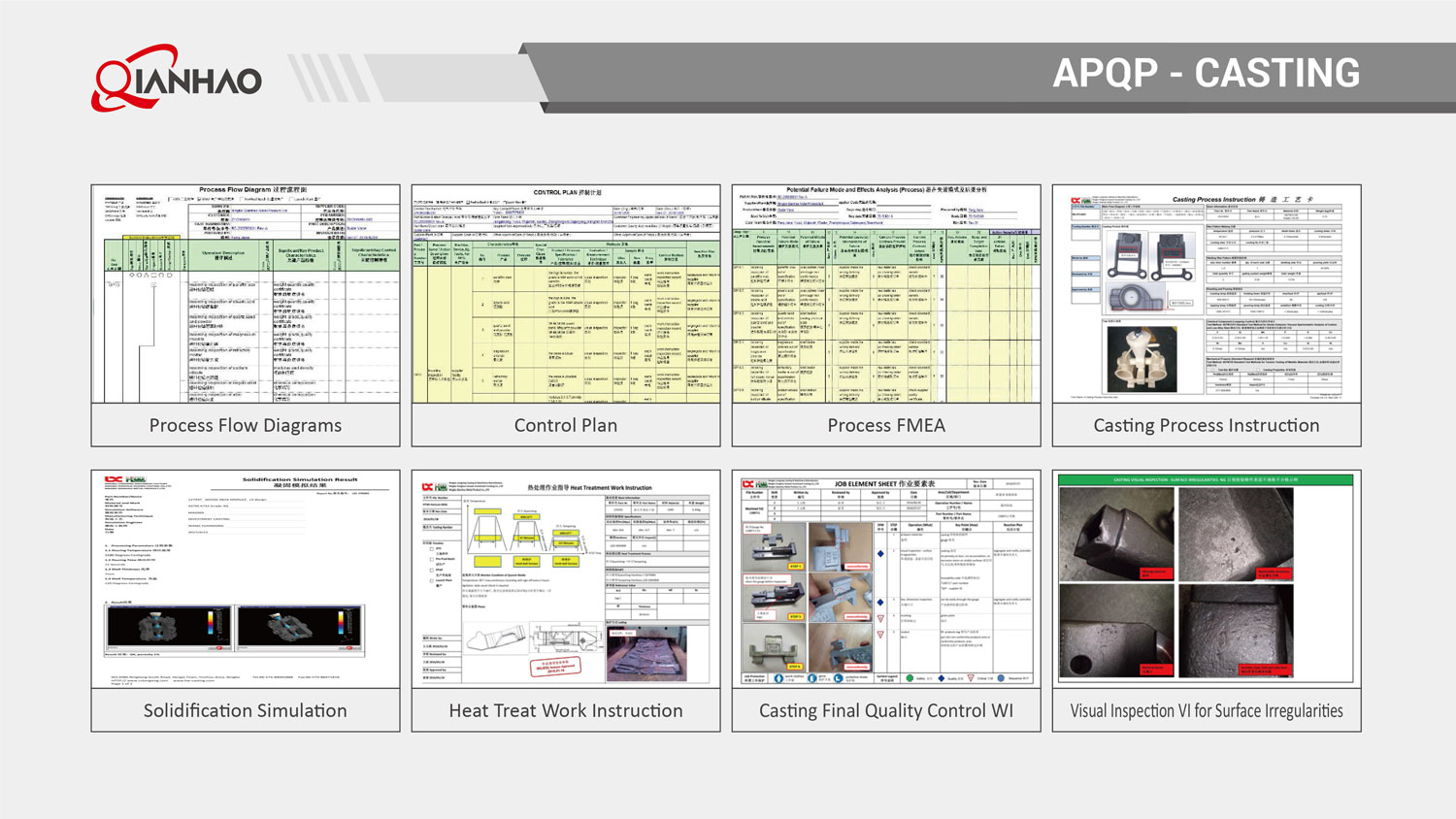
Task: Check the PPAP checkbox on Heat Treatment instruction
Action: (431, 570)
